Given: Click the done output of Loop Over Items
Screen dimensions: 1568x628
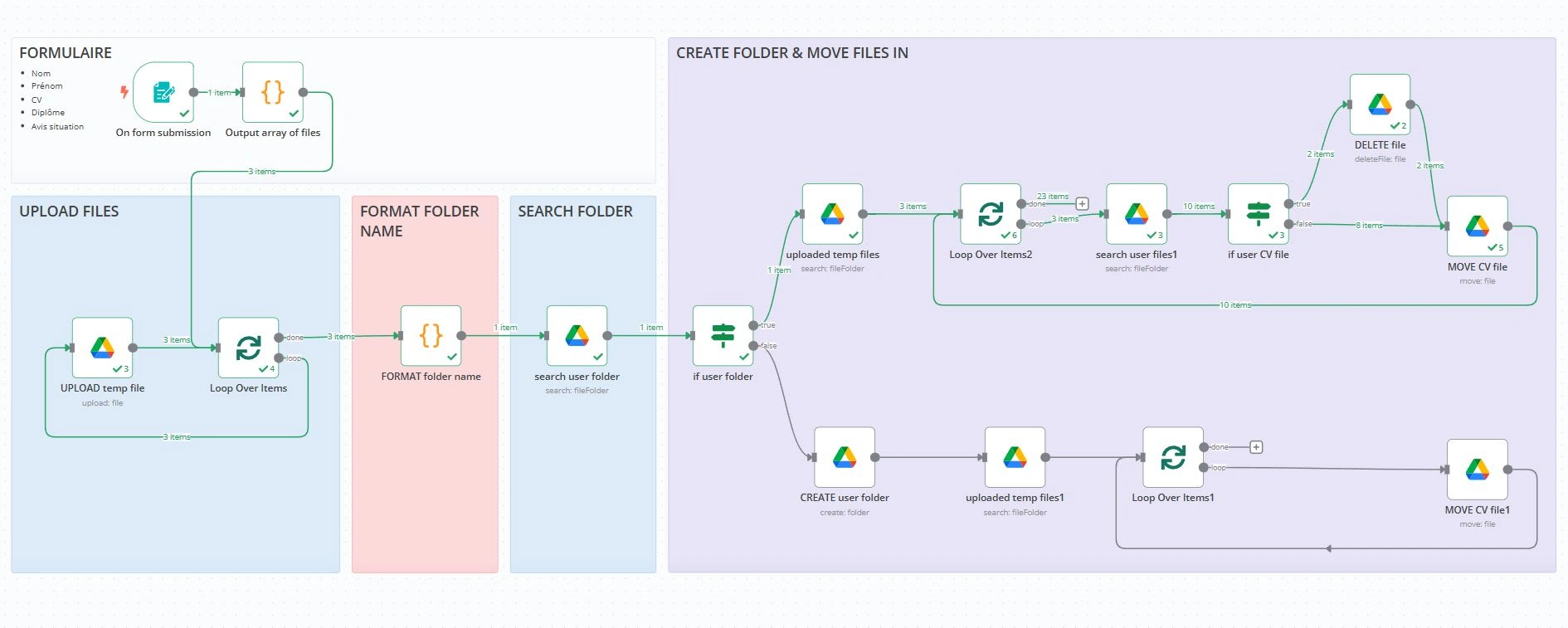Looking at the screenshot, I should (279, 338).
